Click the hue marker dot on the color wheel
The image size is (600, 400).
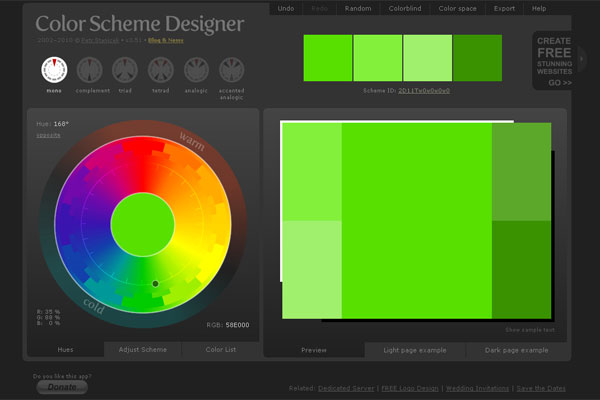coord(155,284)
